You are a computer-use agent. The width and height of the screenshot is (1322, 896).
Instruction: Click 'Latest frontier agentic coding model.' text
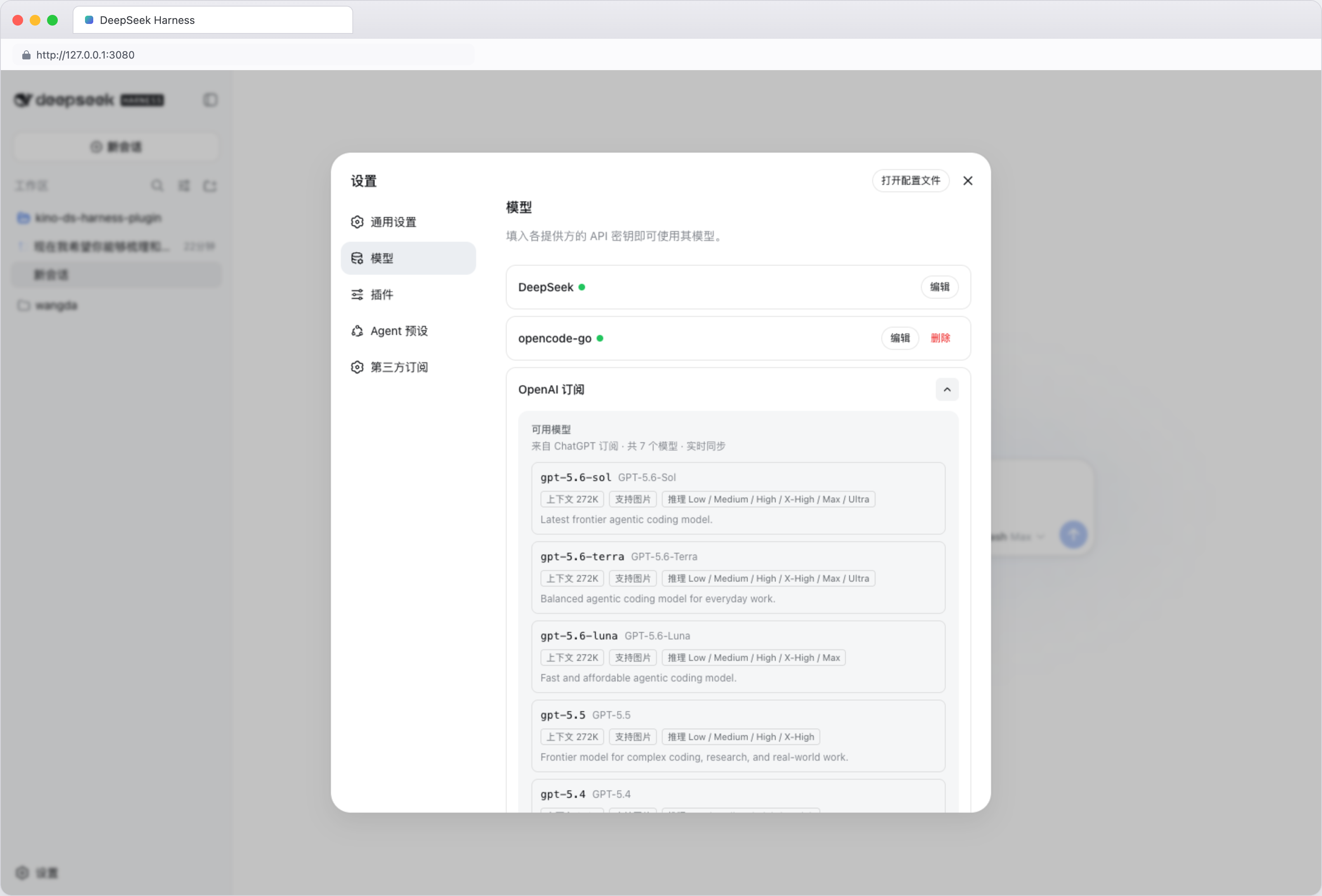point(626,519)
